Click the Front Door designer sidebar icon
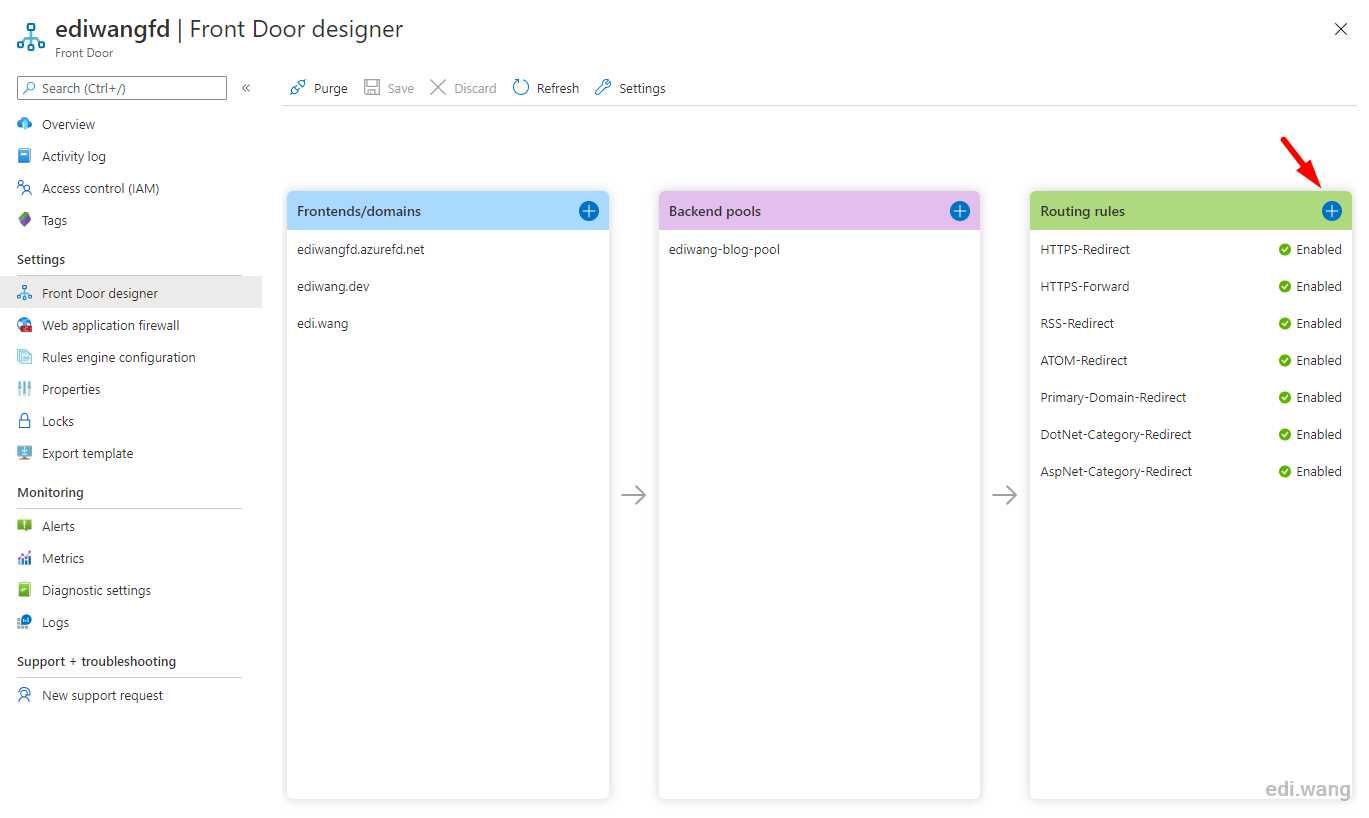Image resolution: width=1369 pixels, height=818 pixels. [25, 293]
